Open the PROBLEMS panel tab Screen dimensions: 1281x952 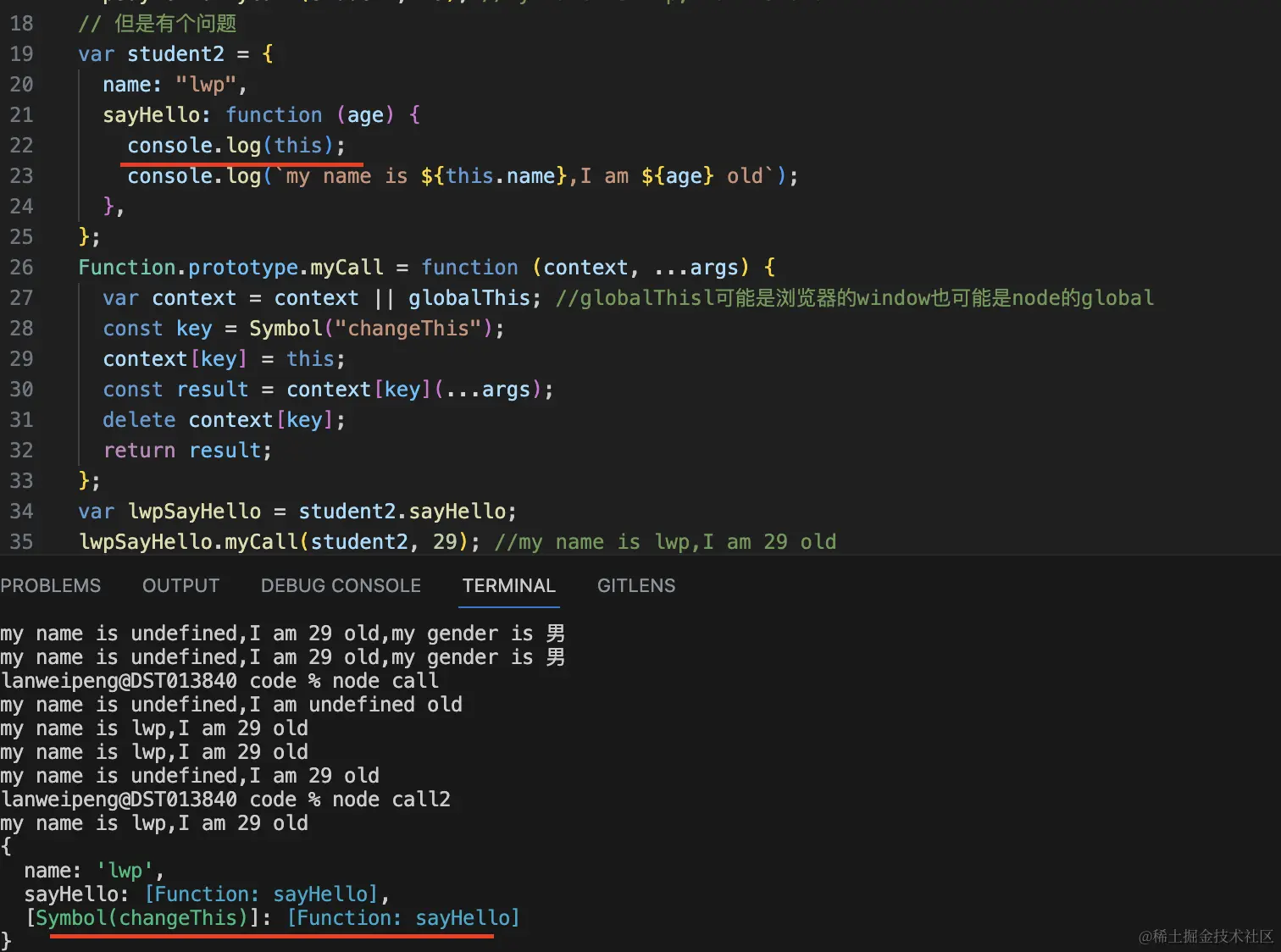[x=50, y=585]
